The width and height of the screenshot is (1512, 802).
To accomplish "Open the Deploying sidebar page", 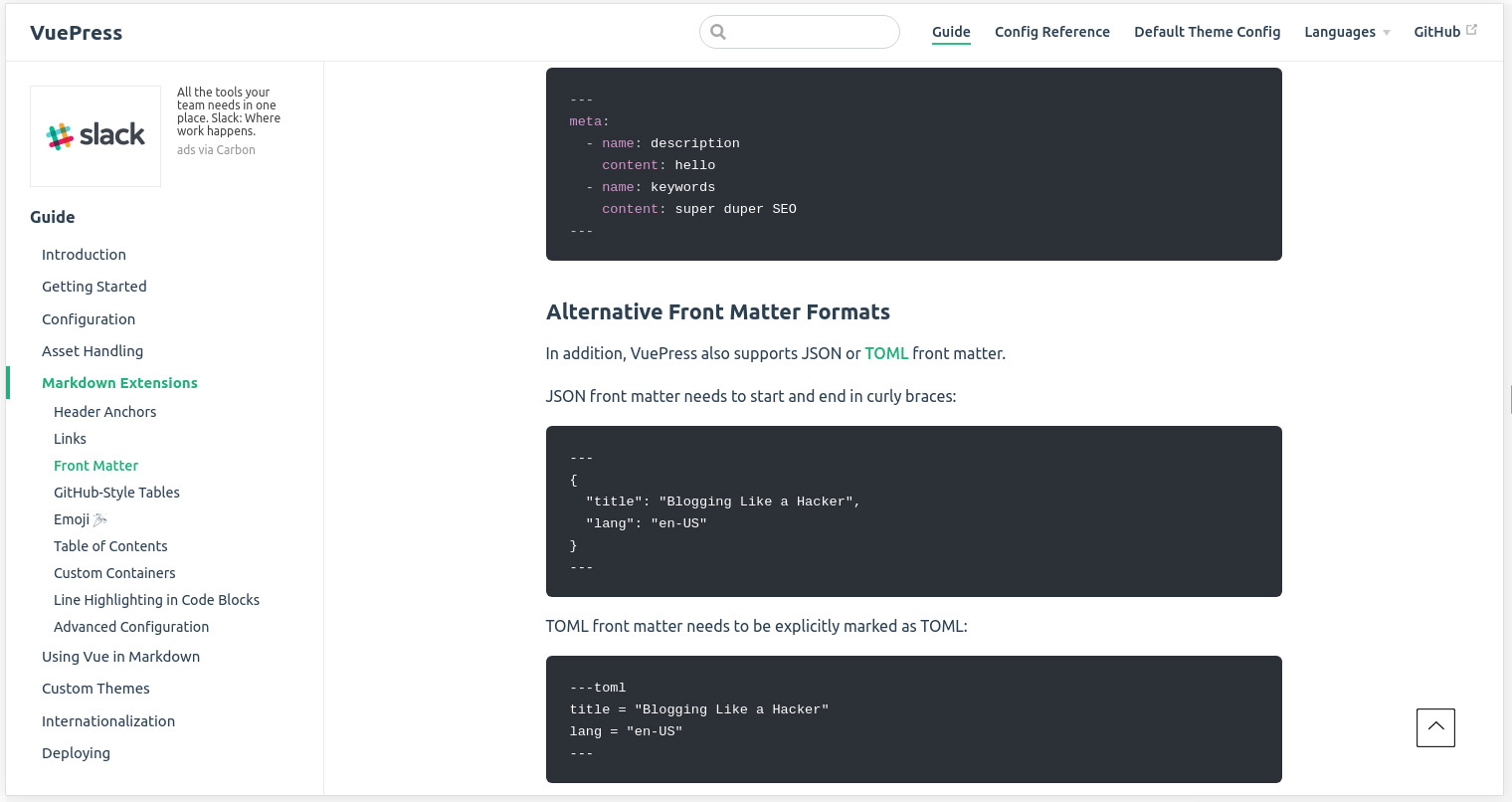I will (x=76, y=753).
